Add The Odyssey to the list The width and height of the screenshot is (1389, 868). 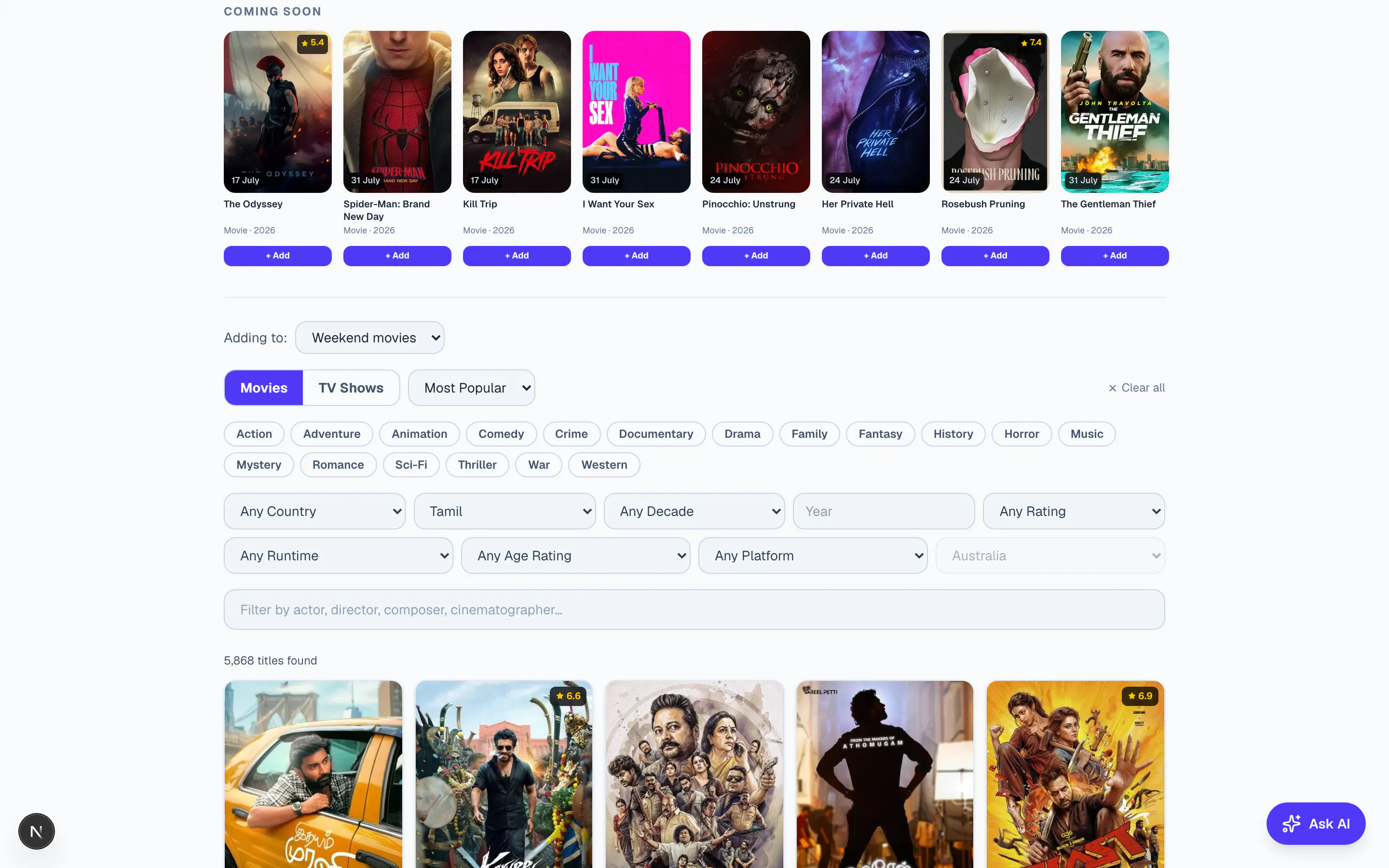pyautogui.click(x=277, y=256)
